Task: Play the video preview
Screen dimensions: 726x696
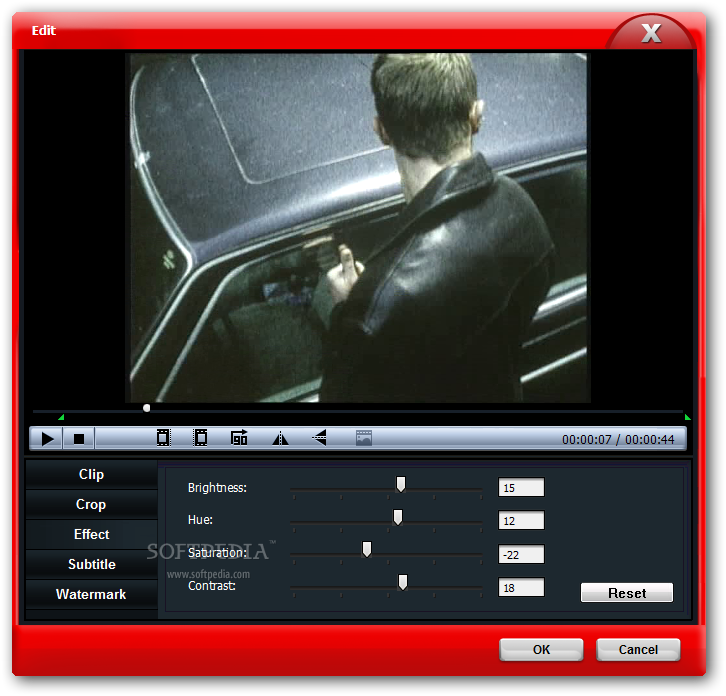Action: click(x=47, y=439)
